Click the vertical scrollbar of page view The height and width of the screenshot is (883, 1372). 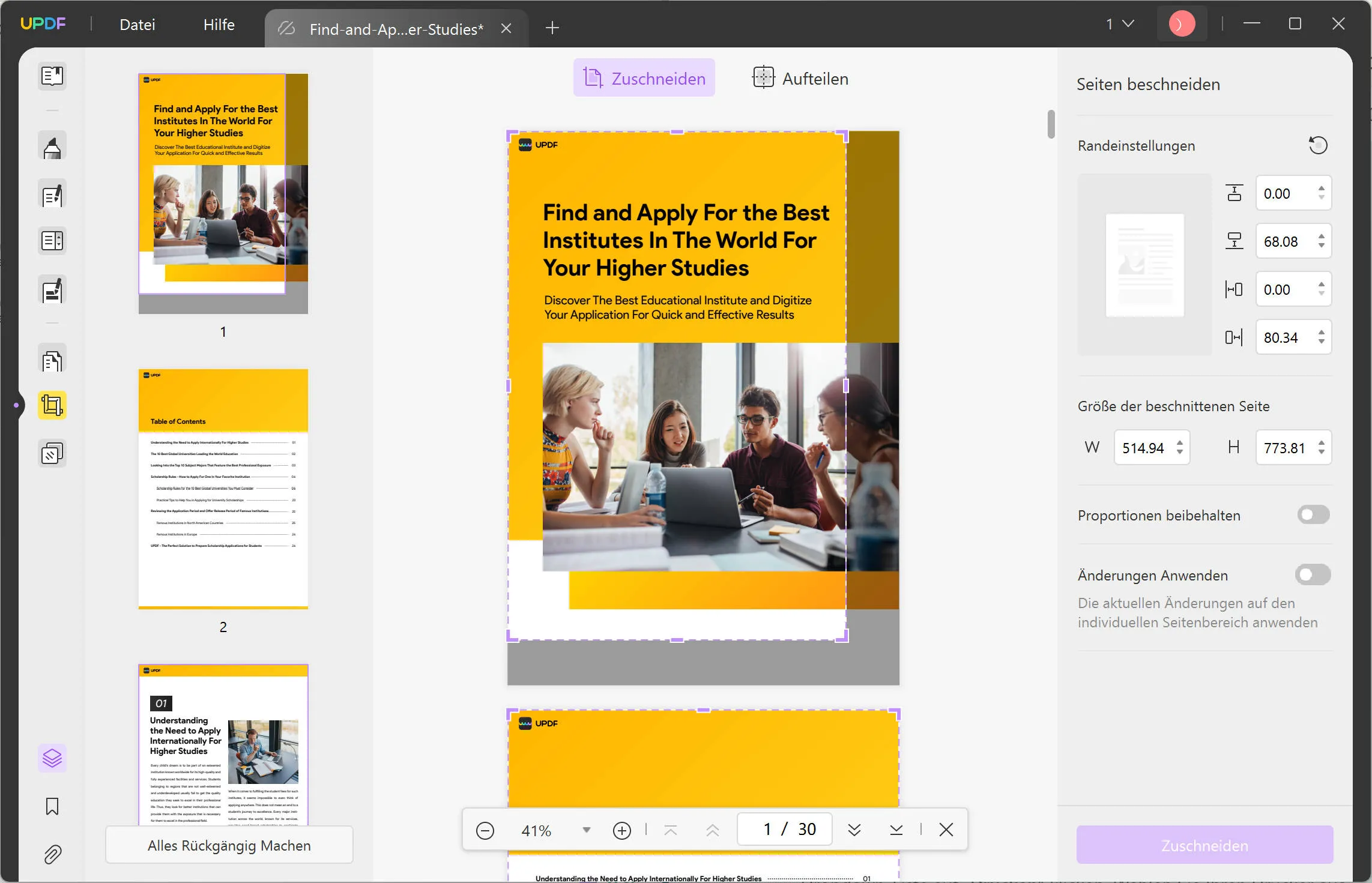(x=1051, y=124)
